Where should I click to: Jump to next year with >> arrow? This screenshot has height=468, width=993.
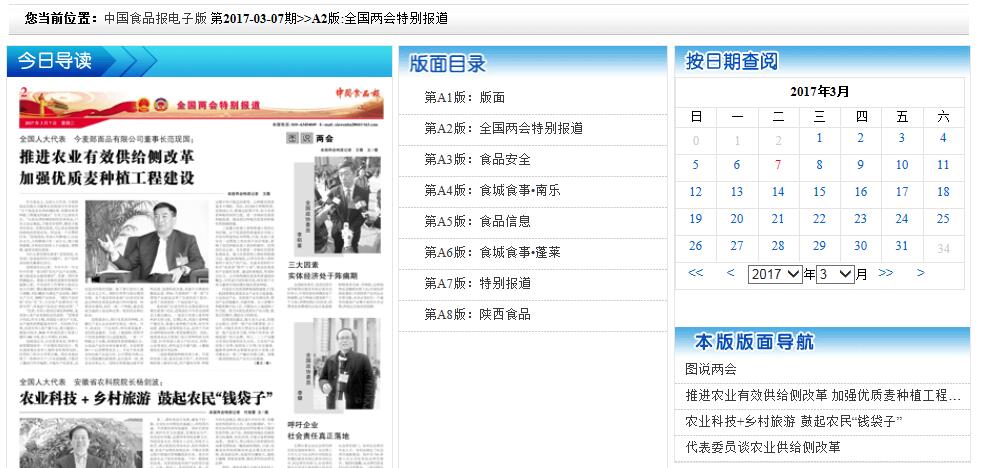(885, 273)
